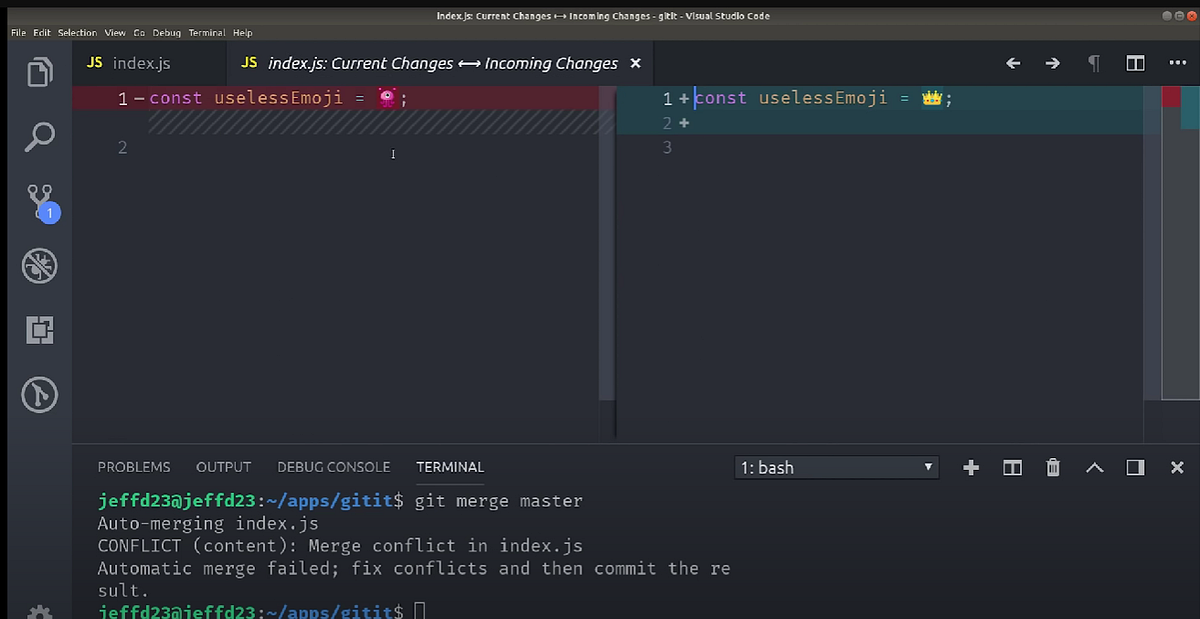Open the Debug view

click(39, 265)
